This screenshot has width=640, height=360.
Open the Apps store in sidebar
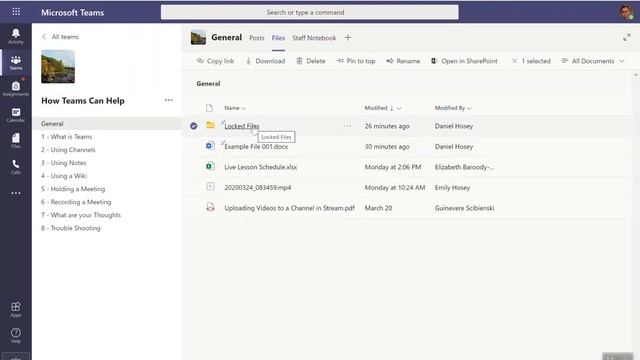pyautogui.click(x=16, y=309)
